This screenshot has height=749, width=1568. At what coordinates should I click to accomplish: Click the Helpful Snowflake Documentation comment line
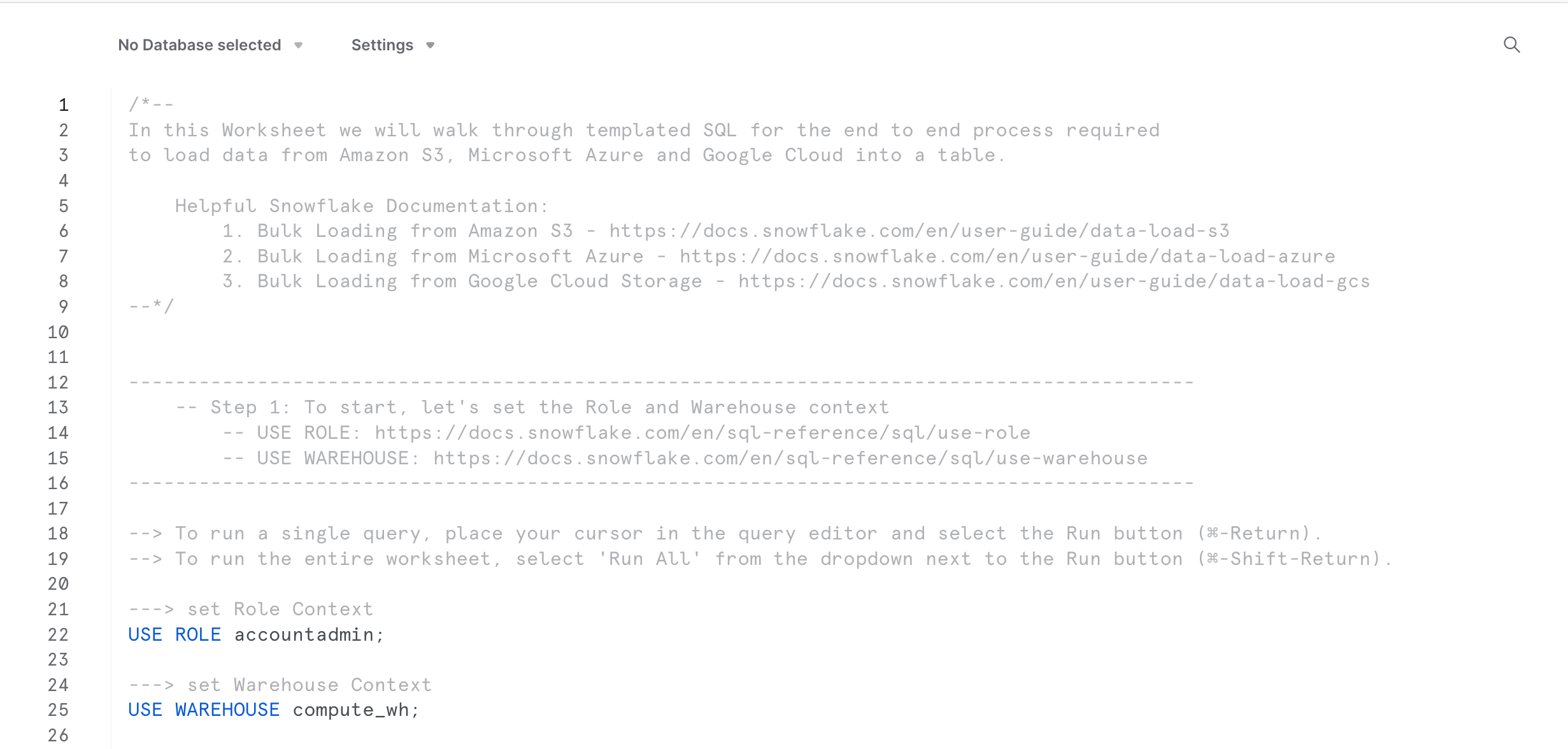pos(361,206)
